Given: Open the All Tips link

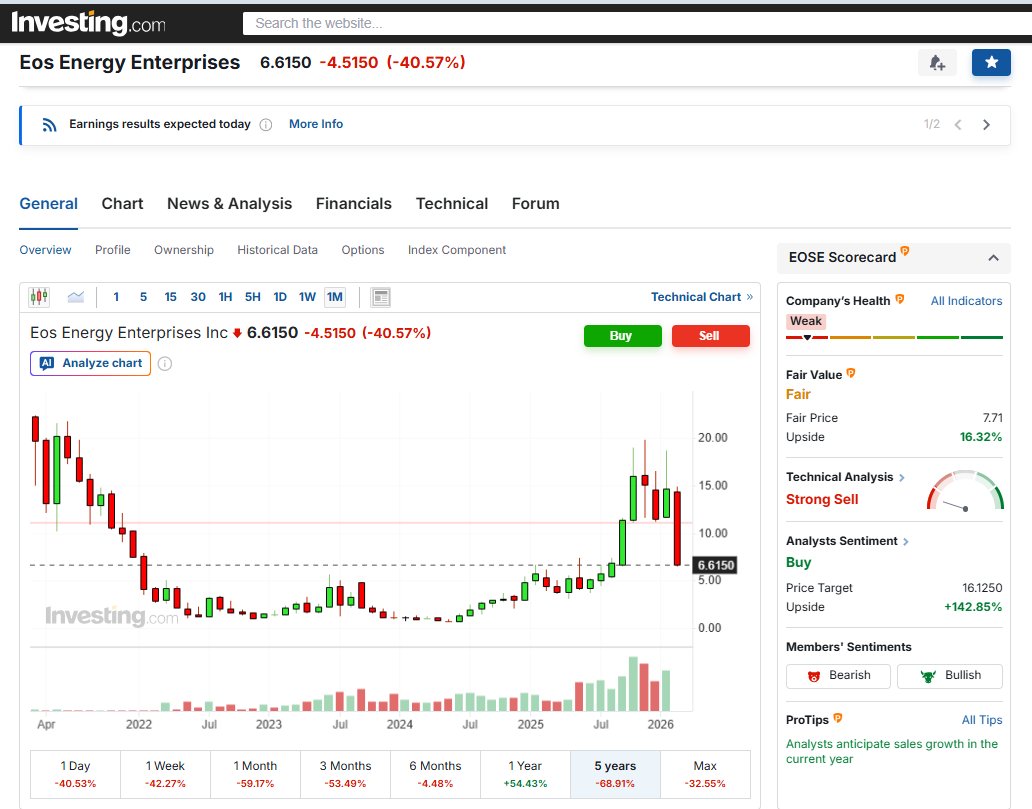Looking at the screenshot, I should tap(982, 720).
